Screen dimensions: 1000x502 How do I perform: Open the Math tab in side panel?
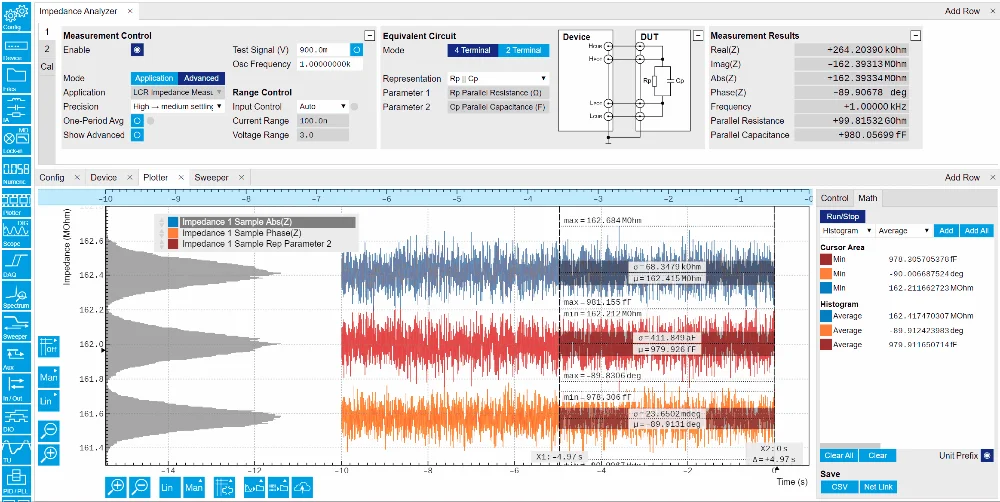(867, 198)
